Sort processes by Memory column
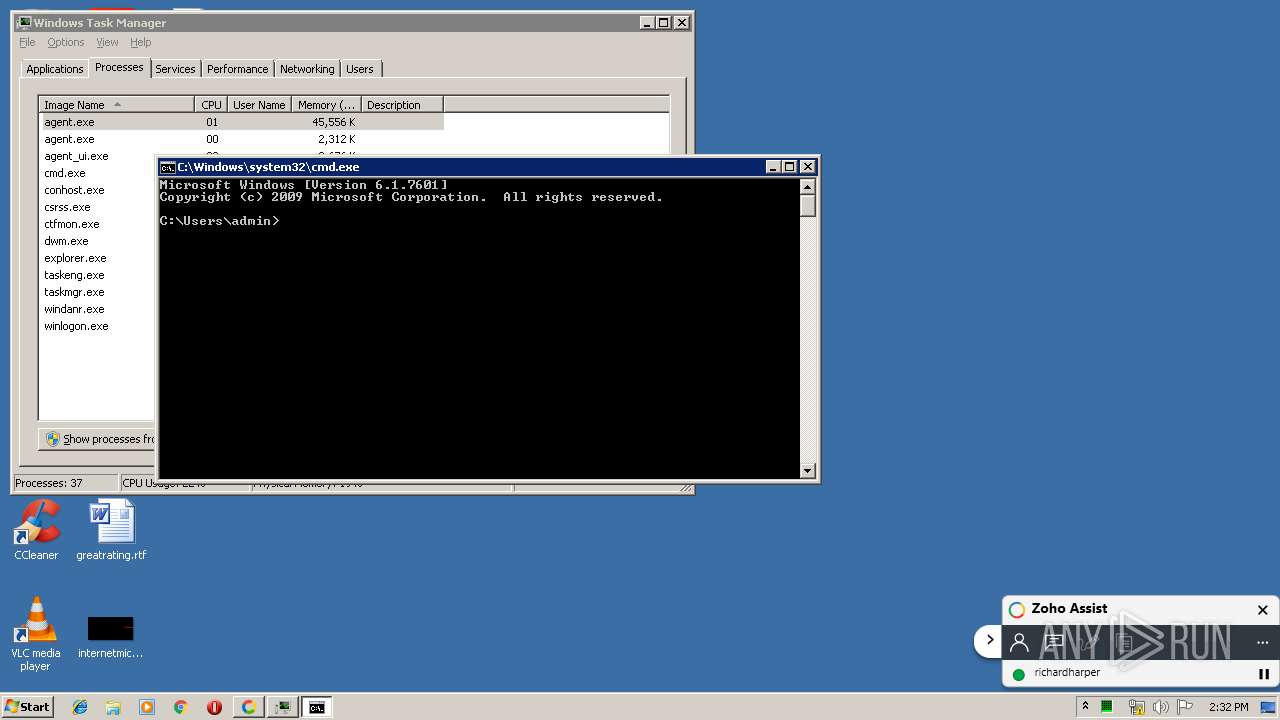1280x720 pixels. (x=326, y=105)
